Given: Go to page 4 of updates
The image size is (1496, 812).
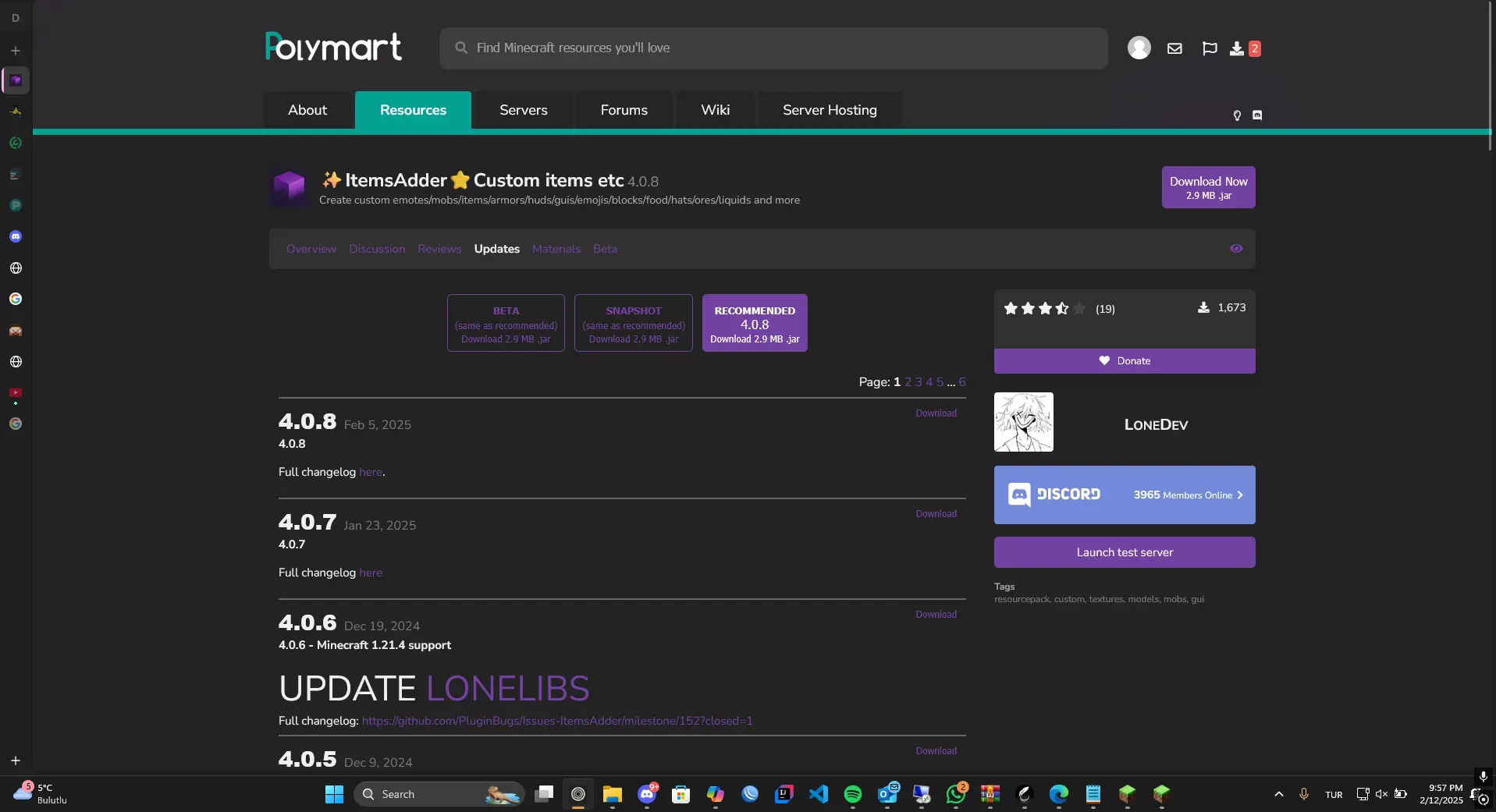Looking at the screenshot, I should (x=929, y=382).
